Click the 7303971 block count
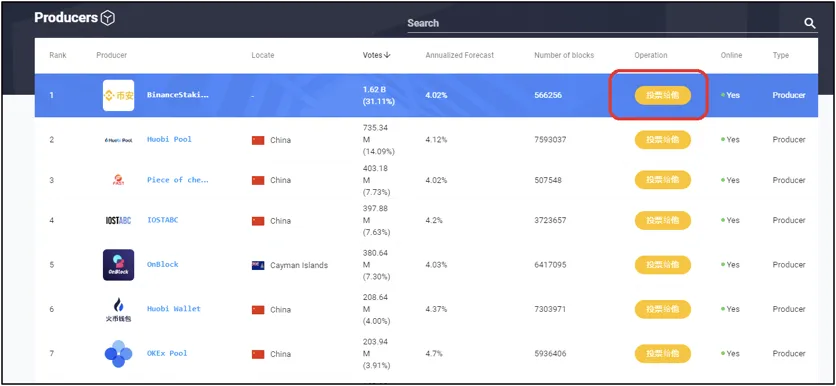Viewport: 836px width, 386px height. click(550, 309)
